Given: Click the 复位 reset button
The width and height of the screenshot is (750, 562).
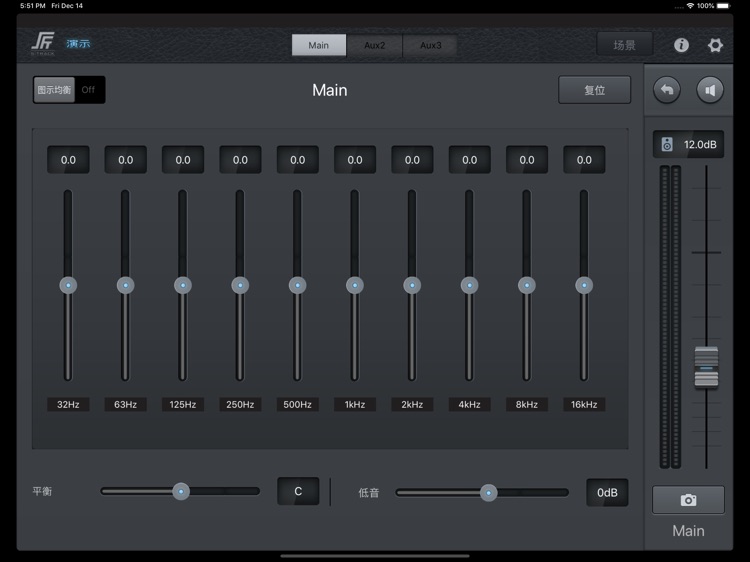Looking at the screenshot, I should (595, 90).
